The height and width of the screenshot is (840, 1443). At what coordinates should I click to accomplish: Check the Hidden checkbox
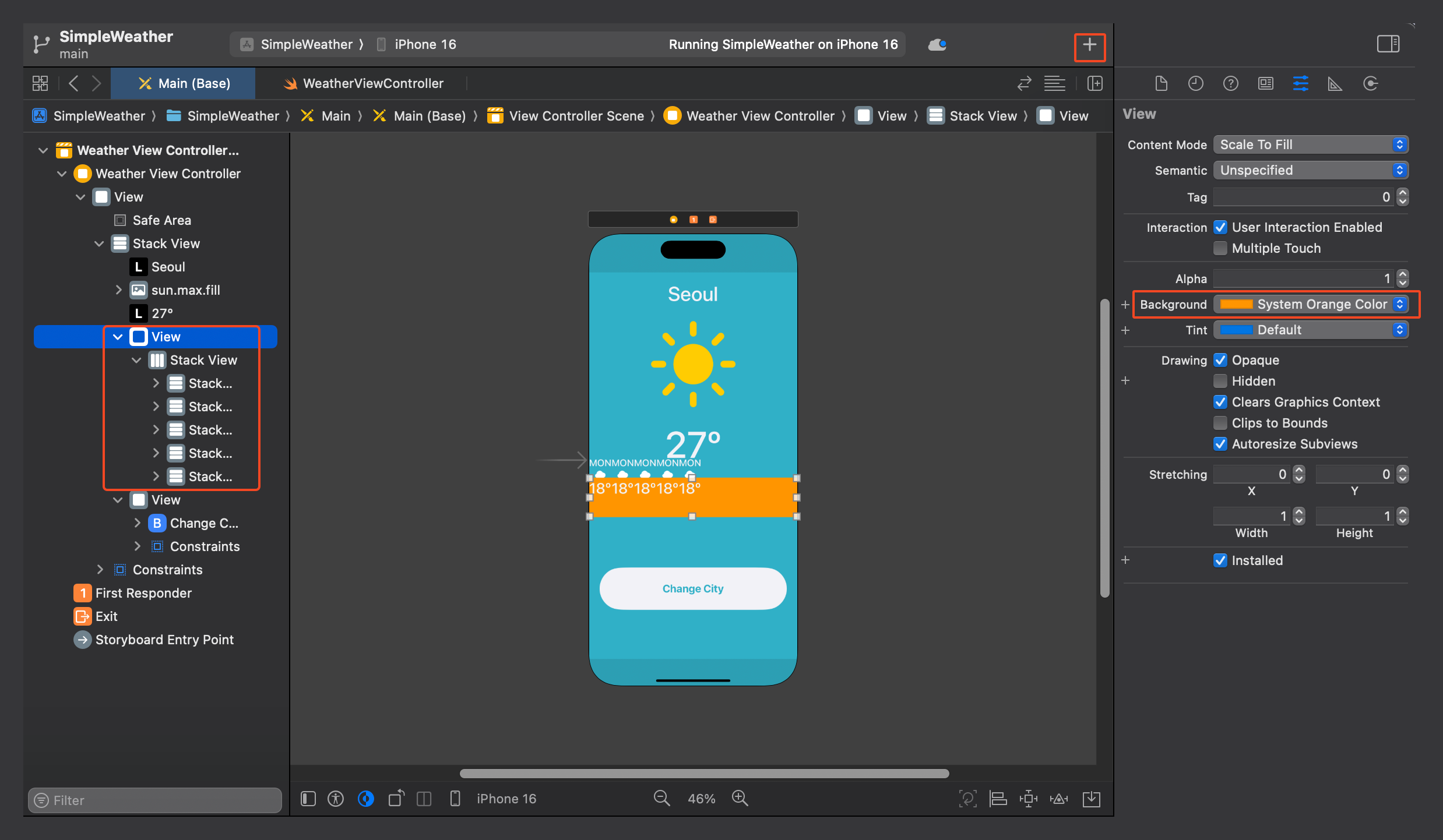[1220, 381]
